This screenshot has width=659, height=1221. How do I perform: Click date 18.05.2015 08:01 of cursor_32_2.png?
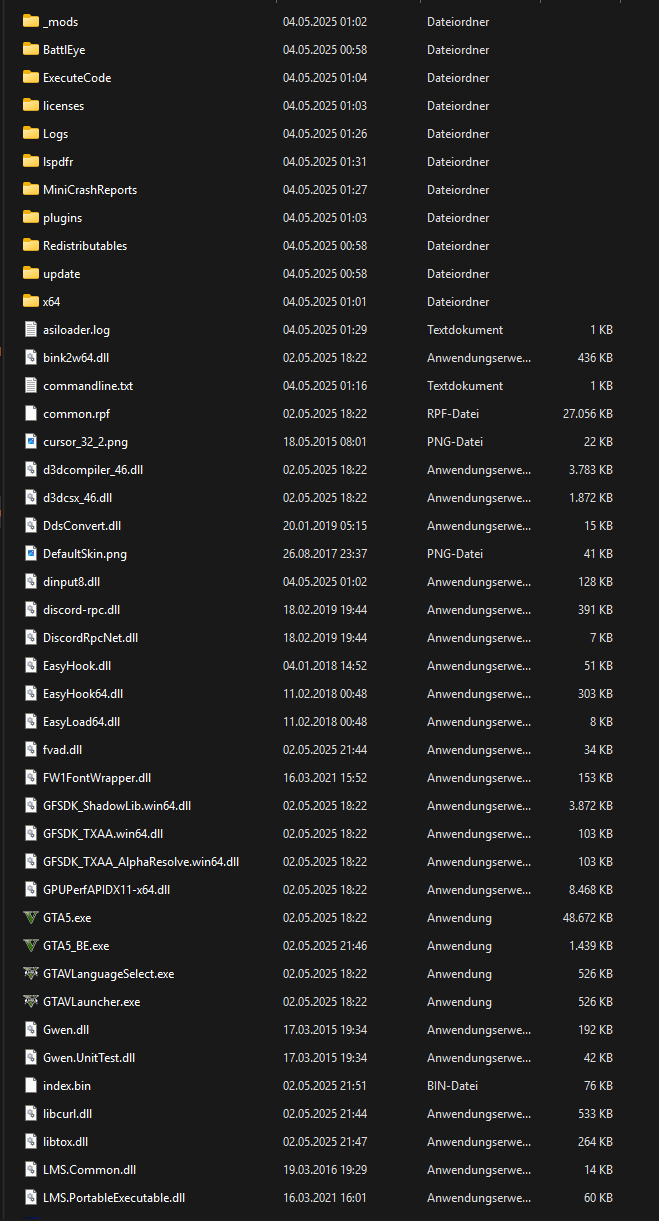pos(325,441)
